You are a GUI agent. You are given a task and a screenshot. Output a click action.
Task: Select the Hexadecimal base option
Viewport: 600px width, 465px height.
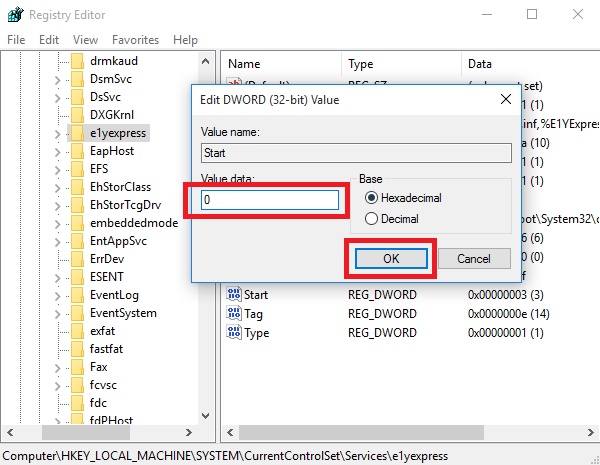pos(403,198)
